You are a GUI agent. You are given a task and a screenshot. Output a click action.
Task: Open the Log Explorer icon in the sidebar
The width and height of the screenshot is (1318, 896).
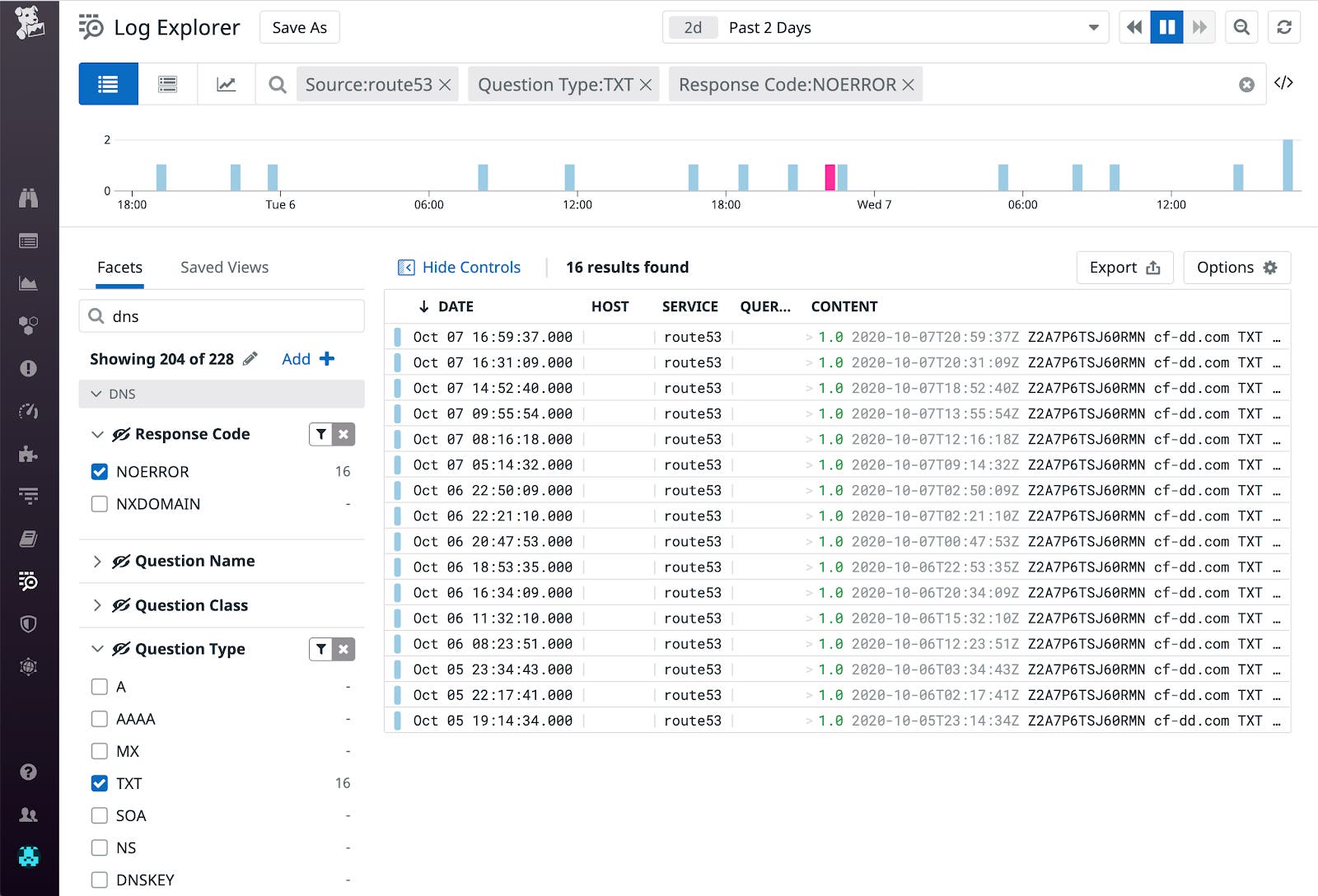pos(29,581)
